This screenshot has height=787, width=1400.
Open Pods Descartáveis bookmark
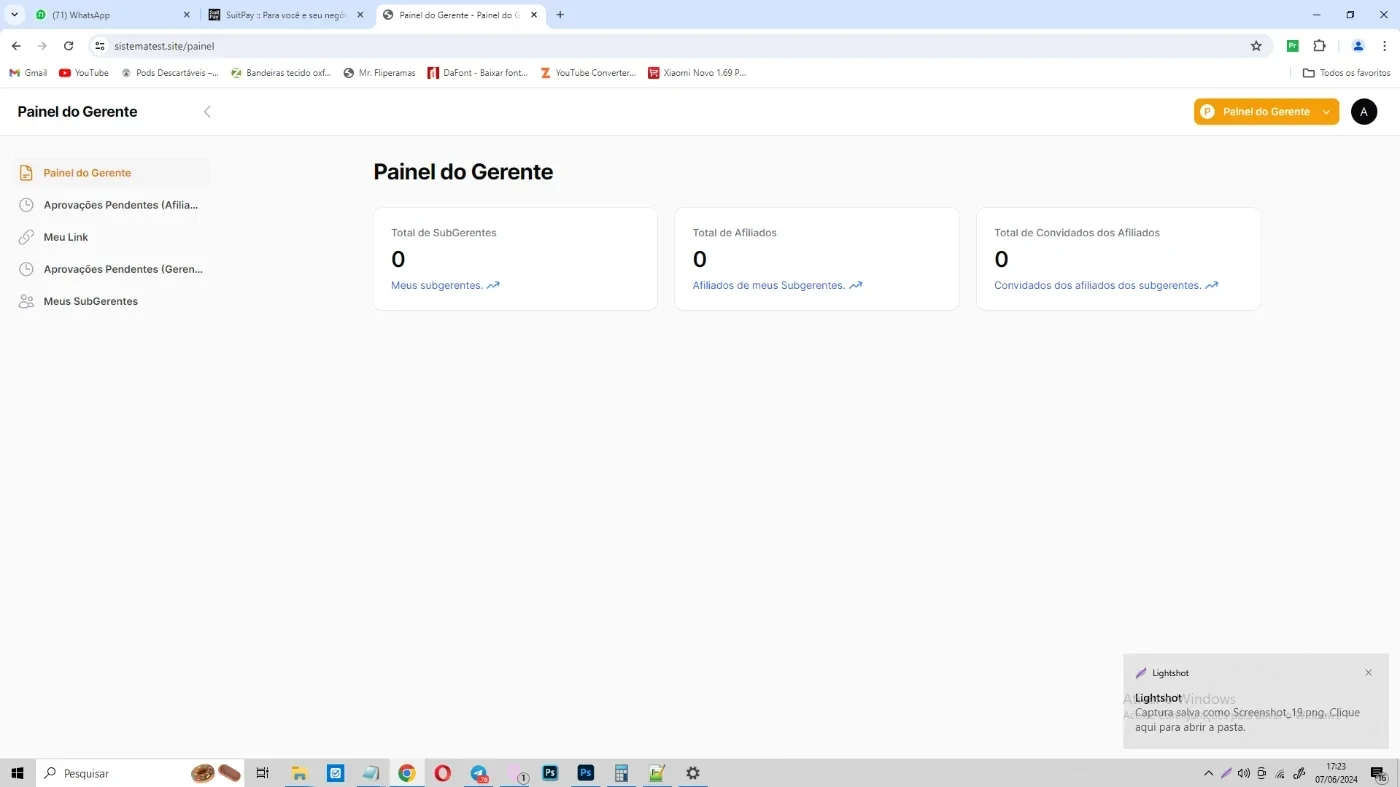pos(170,73)
